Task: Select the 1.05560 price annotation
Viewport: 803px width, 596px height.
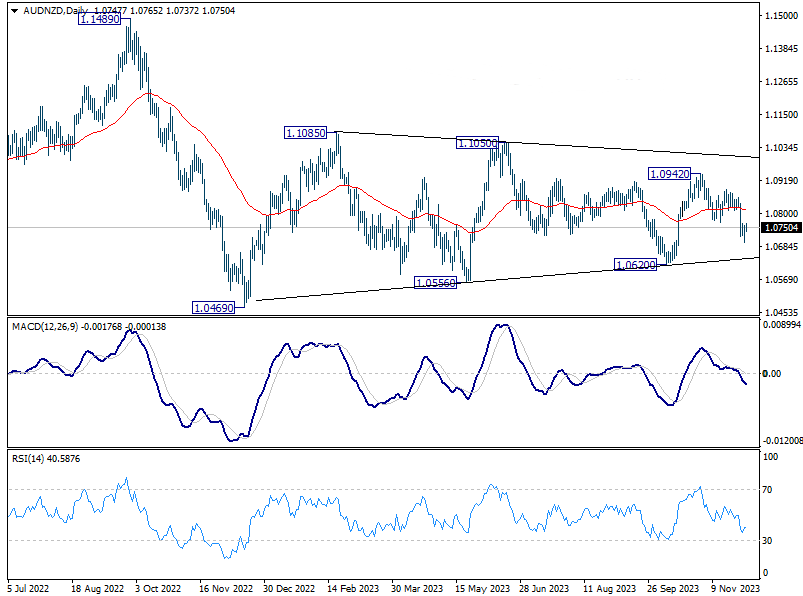Action: (436, 283)
